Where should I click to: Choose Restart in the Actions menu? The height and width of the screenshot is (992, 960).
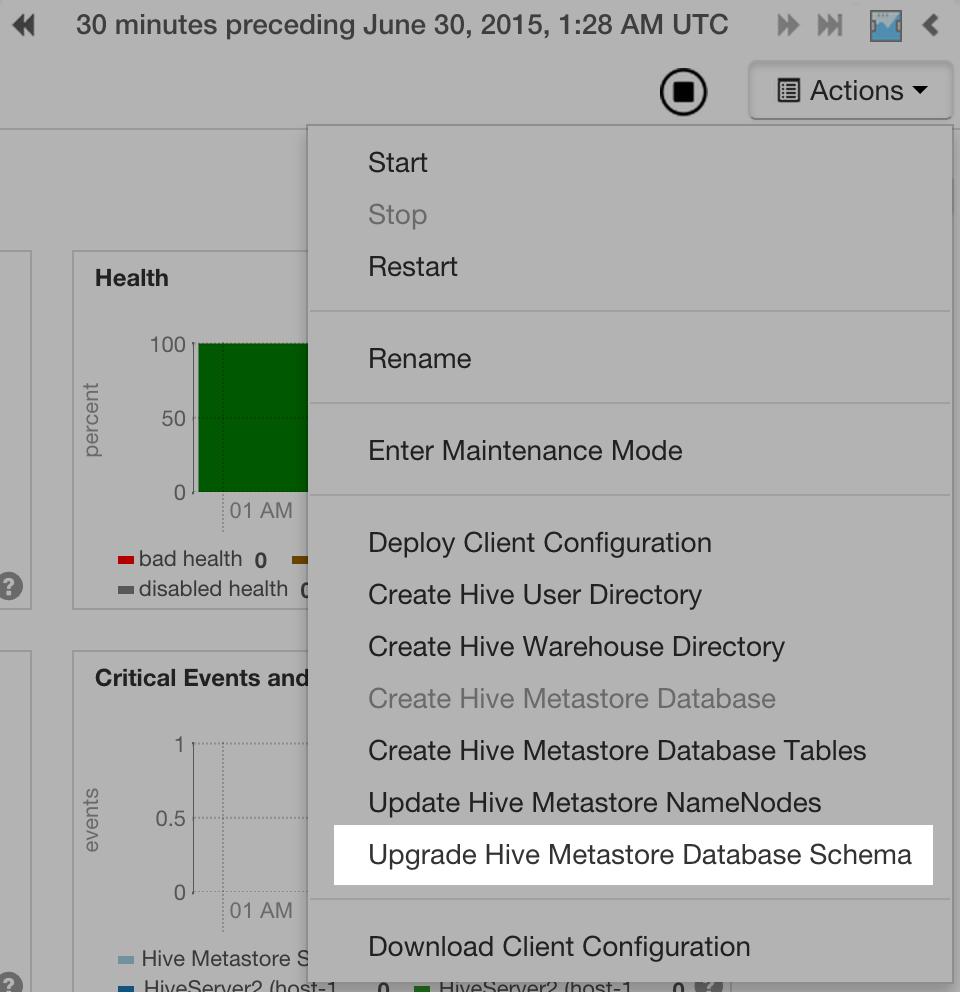tap(413, 266)
